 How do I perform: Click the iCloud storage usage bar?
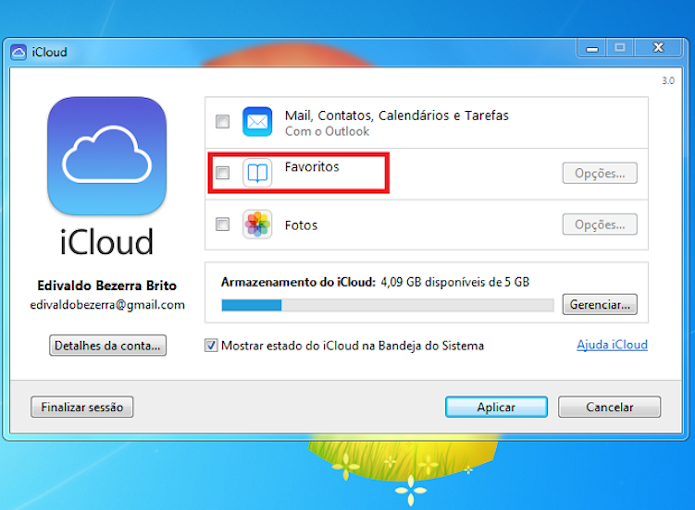(x=387, y=305)
